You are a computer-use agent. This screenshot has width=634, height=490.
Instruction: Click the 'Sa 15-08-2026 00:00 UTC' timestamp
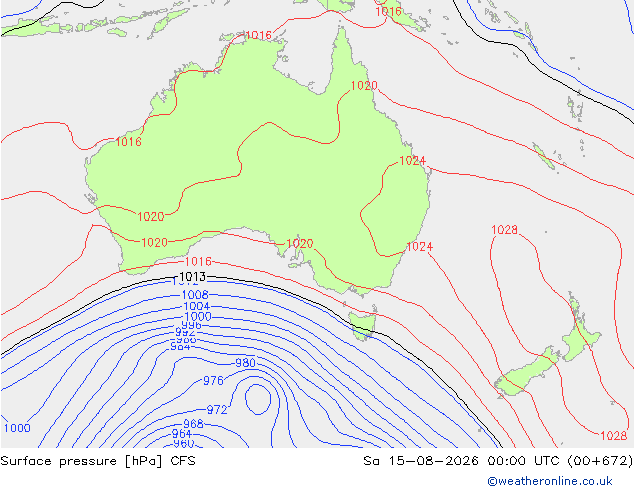coord(463,461)
